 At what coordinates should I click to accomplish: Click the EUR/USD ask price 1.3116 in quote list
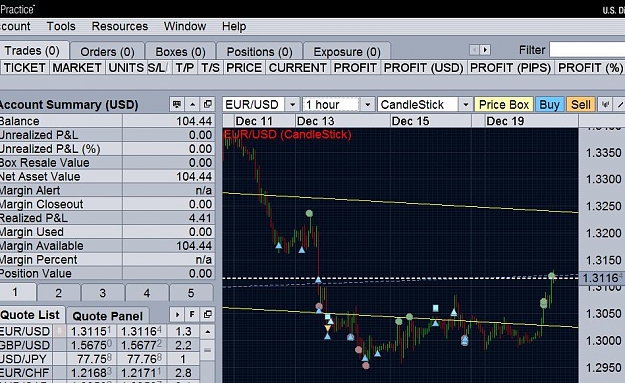[141, 331]
